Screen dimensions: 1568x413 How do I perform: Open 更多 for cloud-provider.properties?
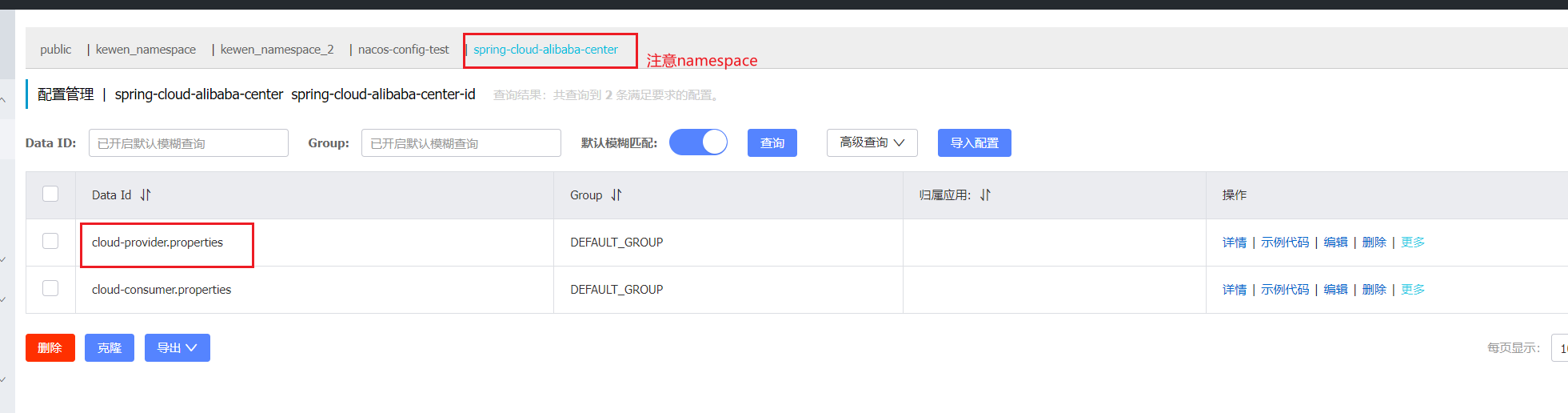[1413, 242]
